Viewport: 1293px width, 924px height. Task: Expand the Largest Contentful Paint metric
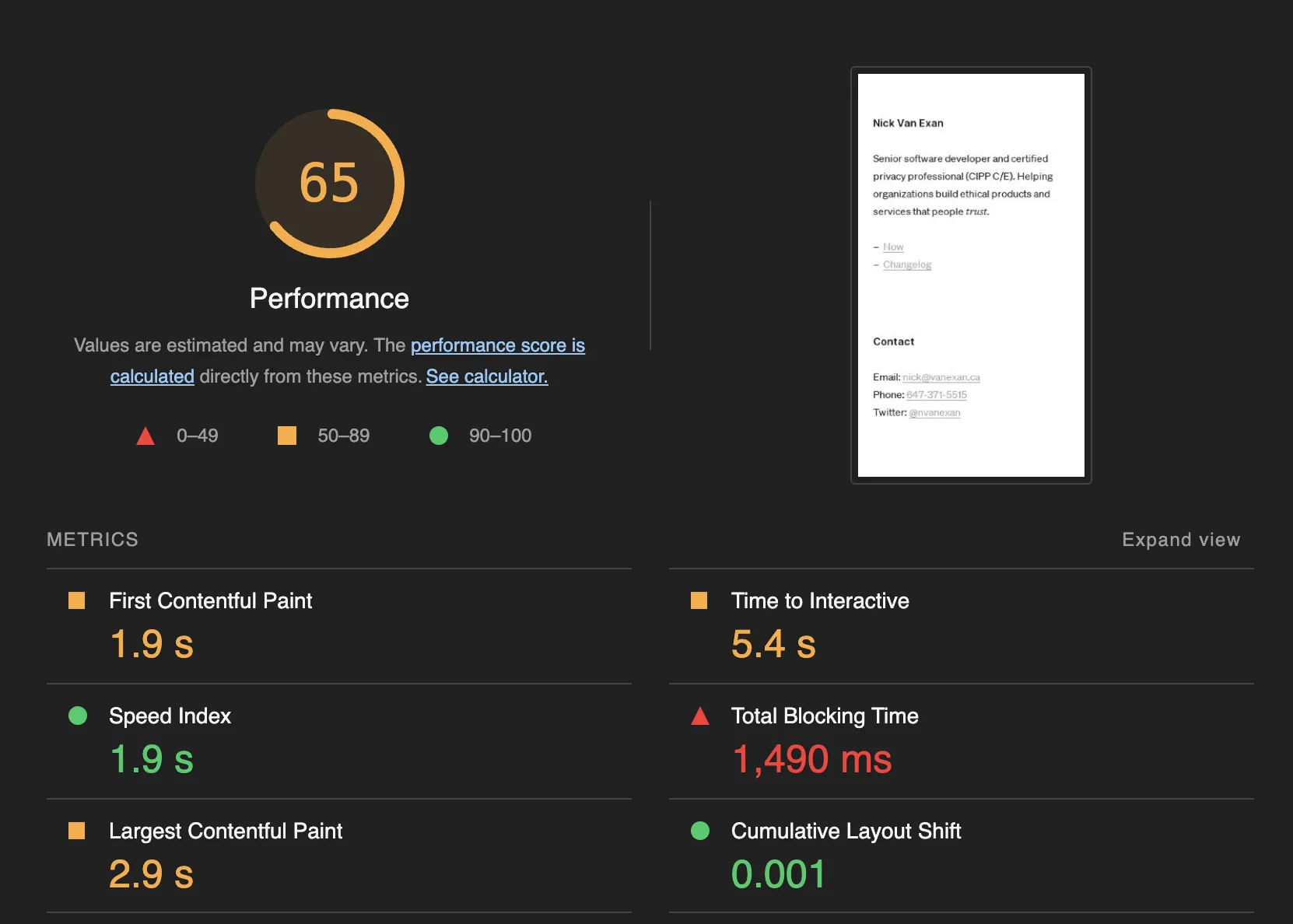pyautogui.click(x=339, y=856)
